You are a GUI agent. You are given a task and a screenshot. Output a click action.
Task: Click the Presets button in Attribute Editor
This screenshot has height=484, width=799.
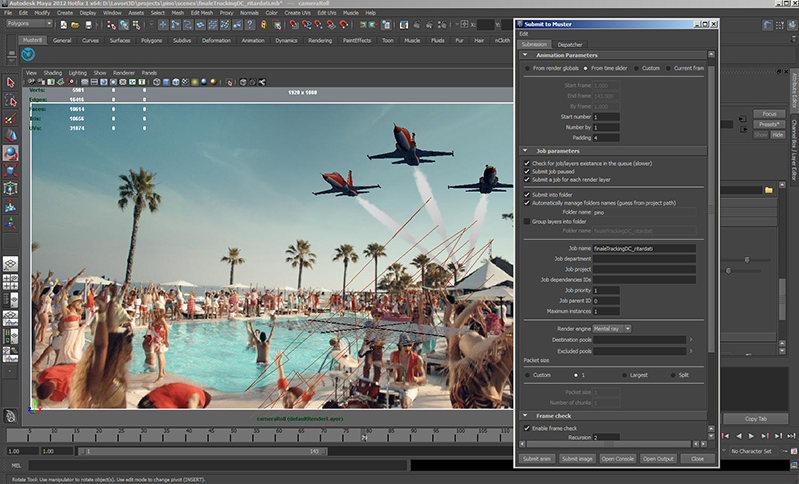pyautogui.click(x=769, y=124)
